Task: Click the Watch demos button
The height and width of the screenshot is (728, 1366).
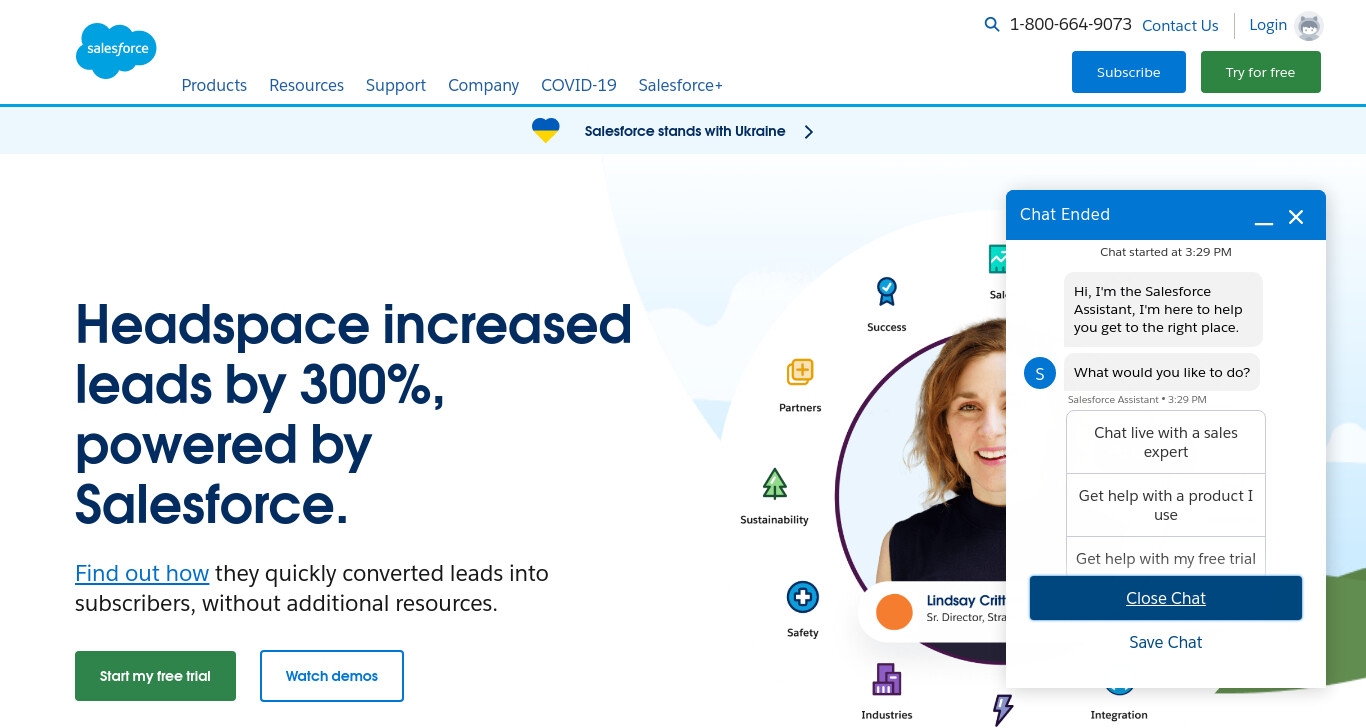Action: [332, 676]
